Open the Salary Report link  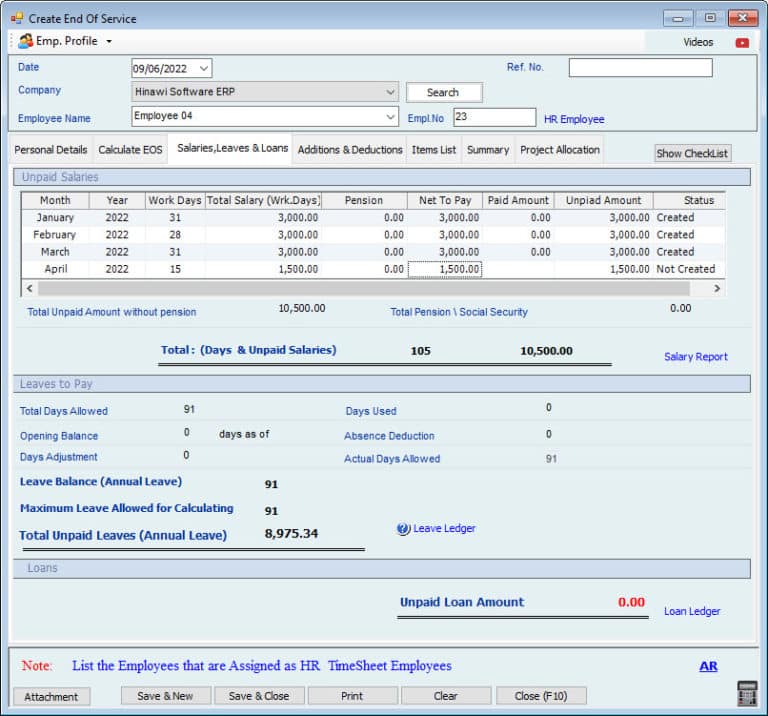[696, 357]
